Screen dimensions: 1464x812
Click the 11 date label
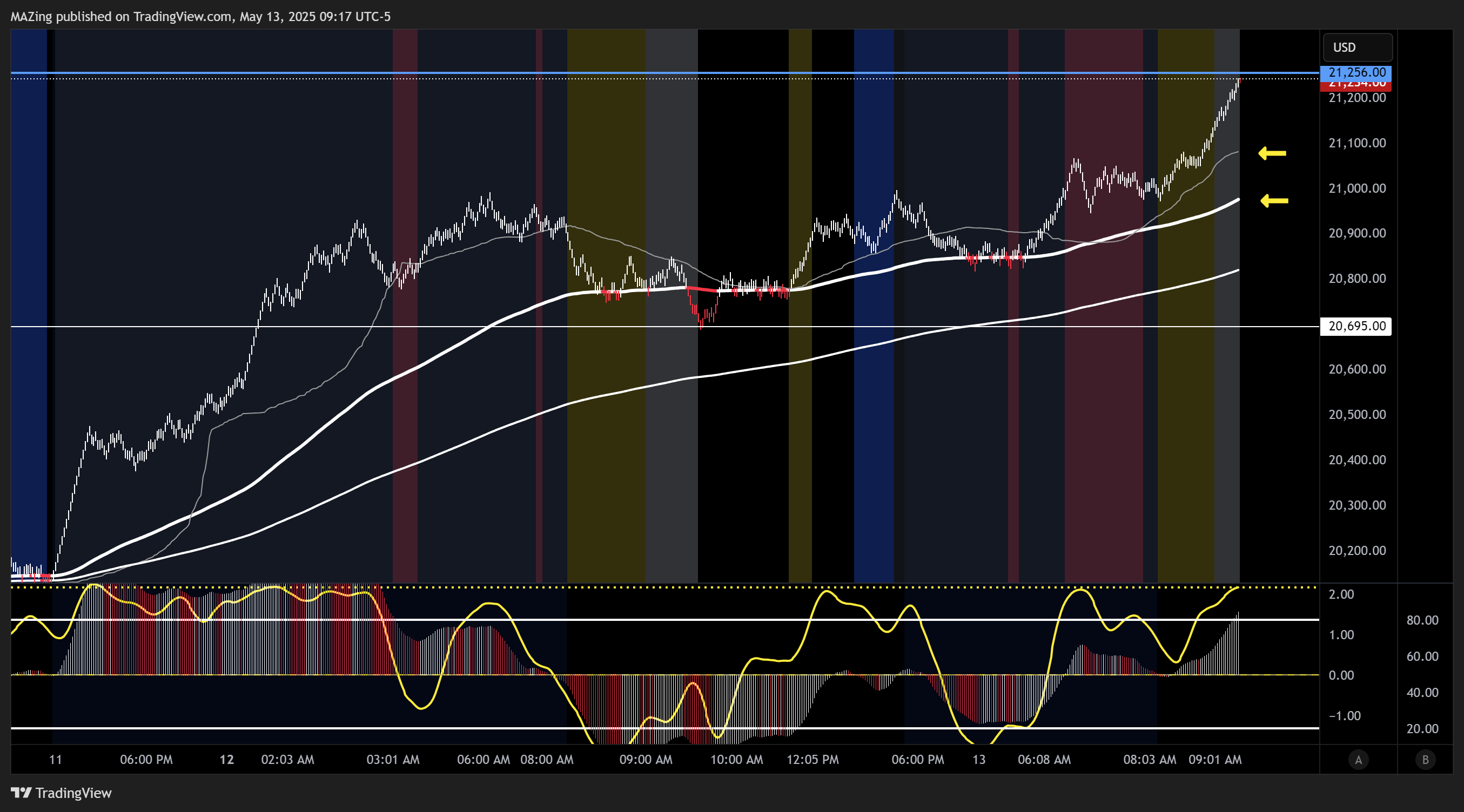point(55,760)
